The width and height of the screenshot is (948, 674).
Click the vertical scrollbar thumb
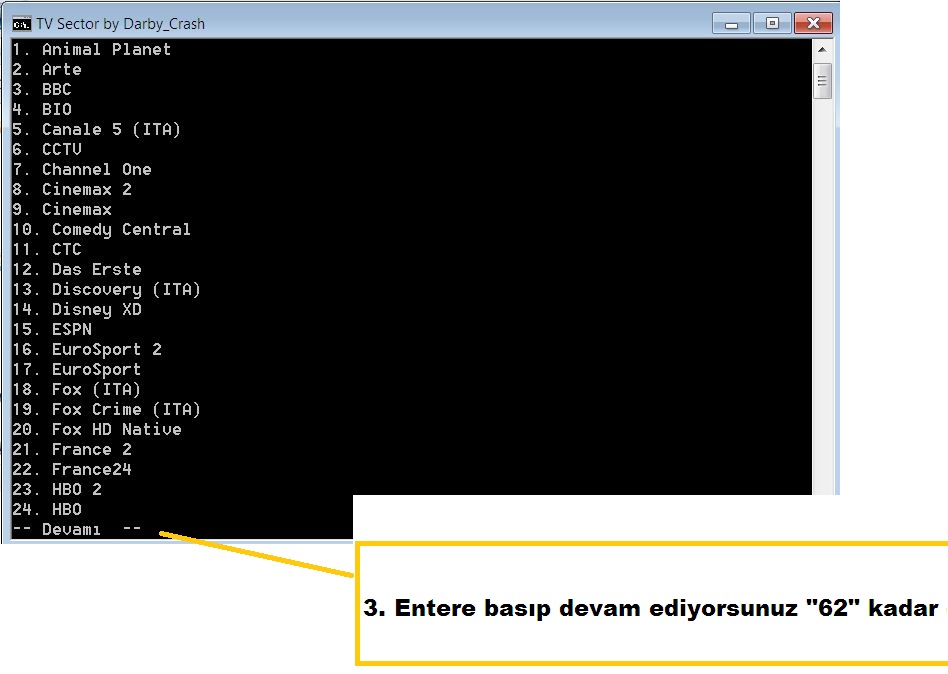click(x=822, y=81)
